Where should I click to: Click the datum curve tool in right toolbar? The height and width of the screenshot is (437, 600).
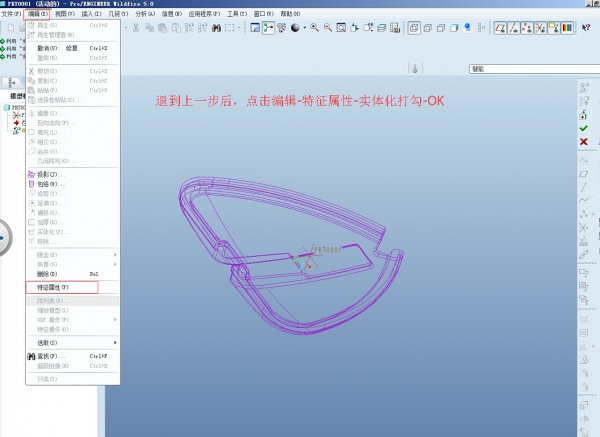pyautogui.click(x=584, y=200)
